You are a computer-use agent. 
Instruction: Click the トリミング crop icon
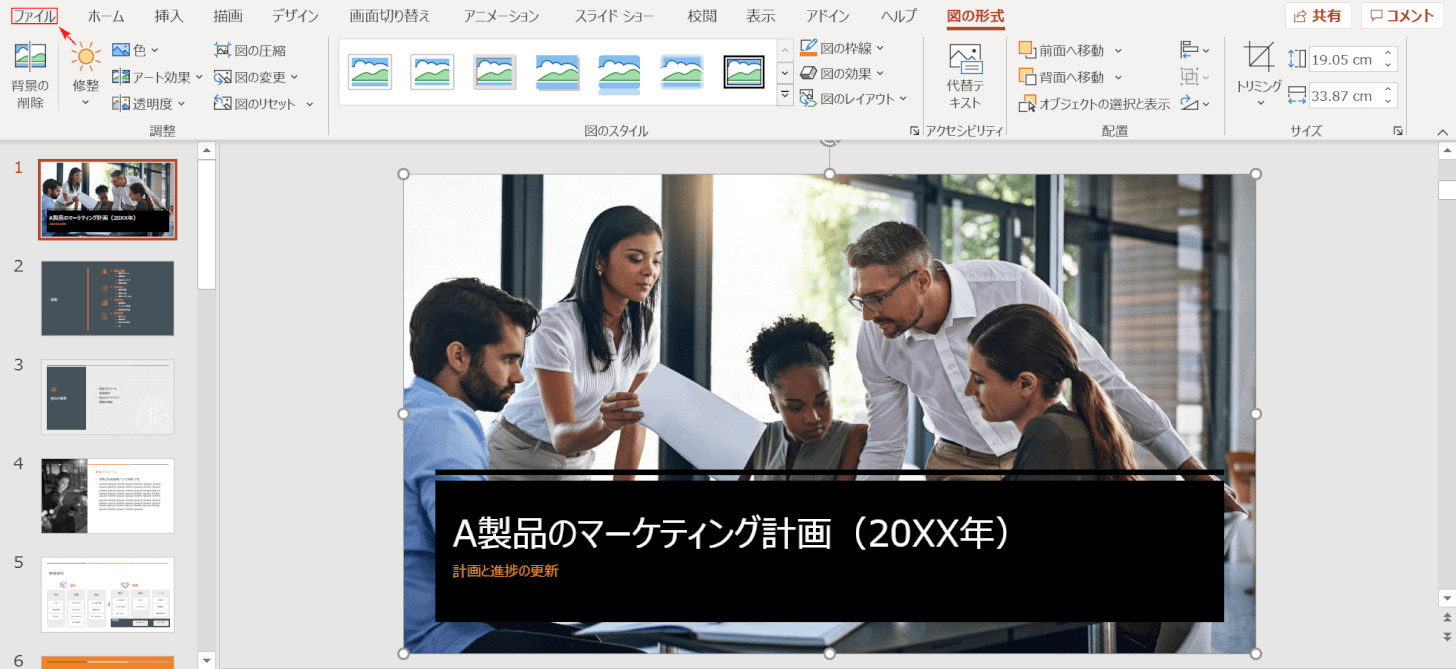click(1259, 56)
